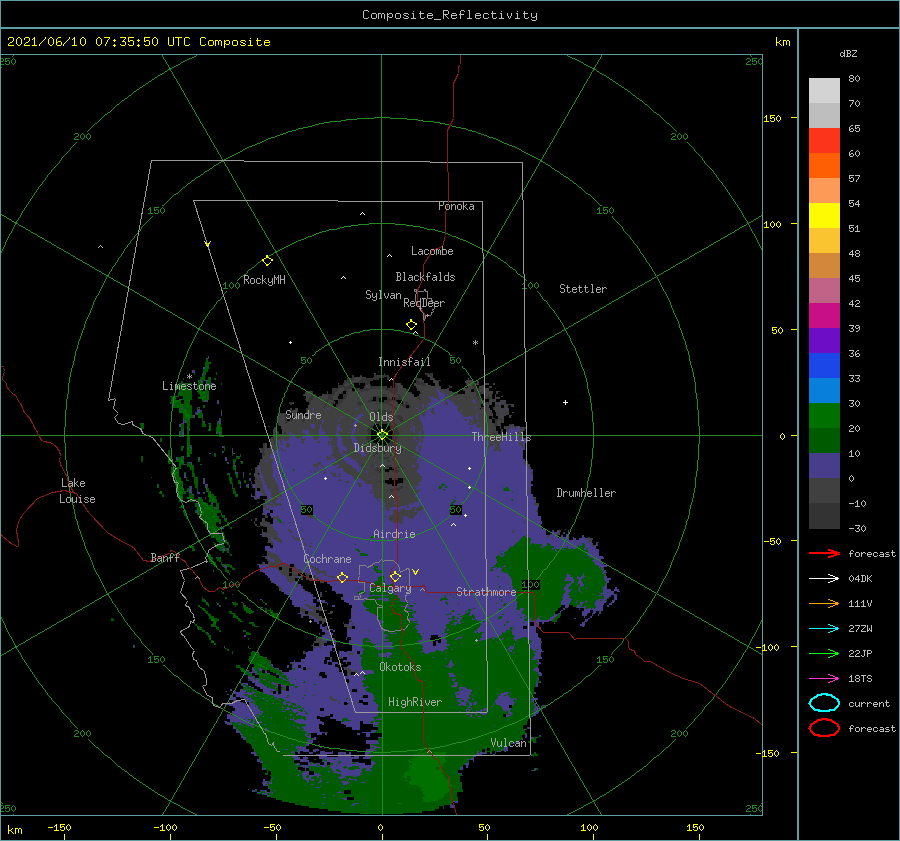The width and height of the screenshot is (900, 841).
Task: Click the yellow diamond marker above Calgary label
Action: pyautogui.click(x=395, y=576)
